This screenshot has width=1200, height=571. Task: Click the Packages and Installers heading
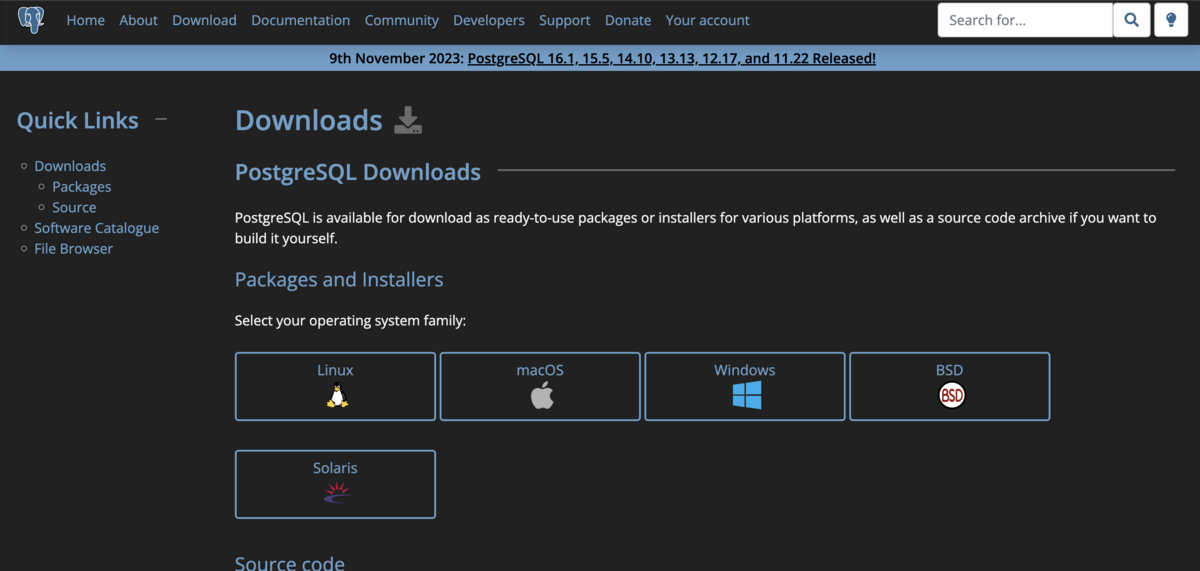pos(339,279)
